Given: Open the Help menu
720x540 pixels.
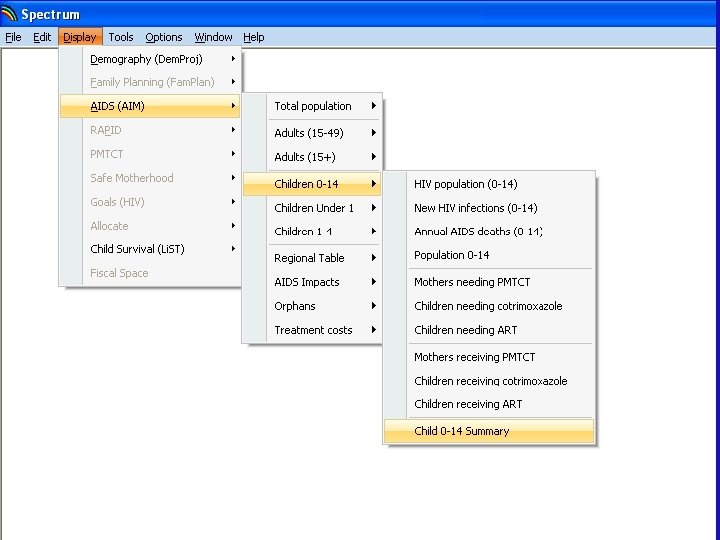Looking at the screenshot, I should pos(253,37).
